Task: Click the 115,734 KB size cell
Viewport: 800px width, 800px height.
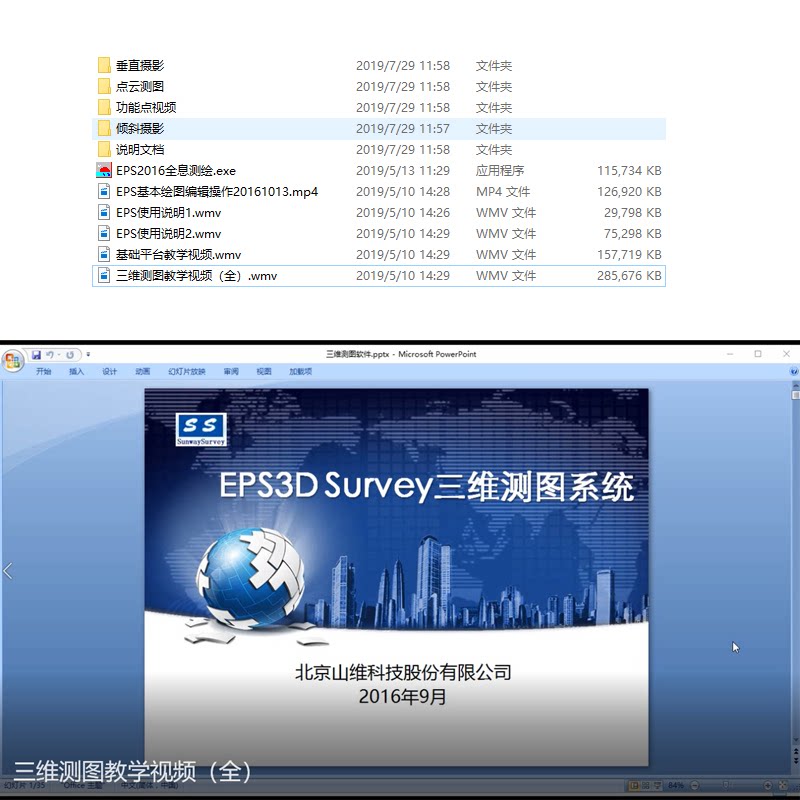Action: point(629,170)
